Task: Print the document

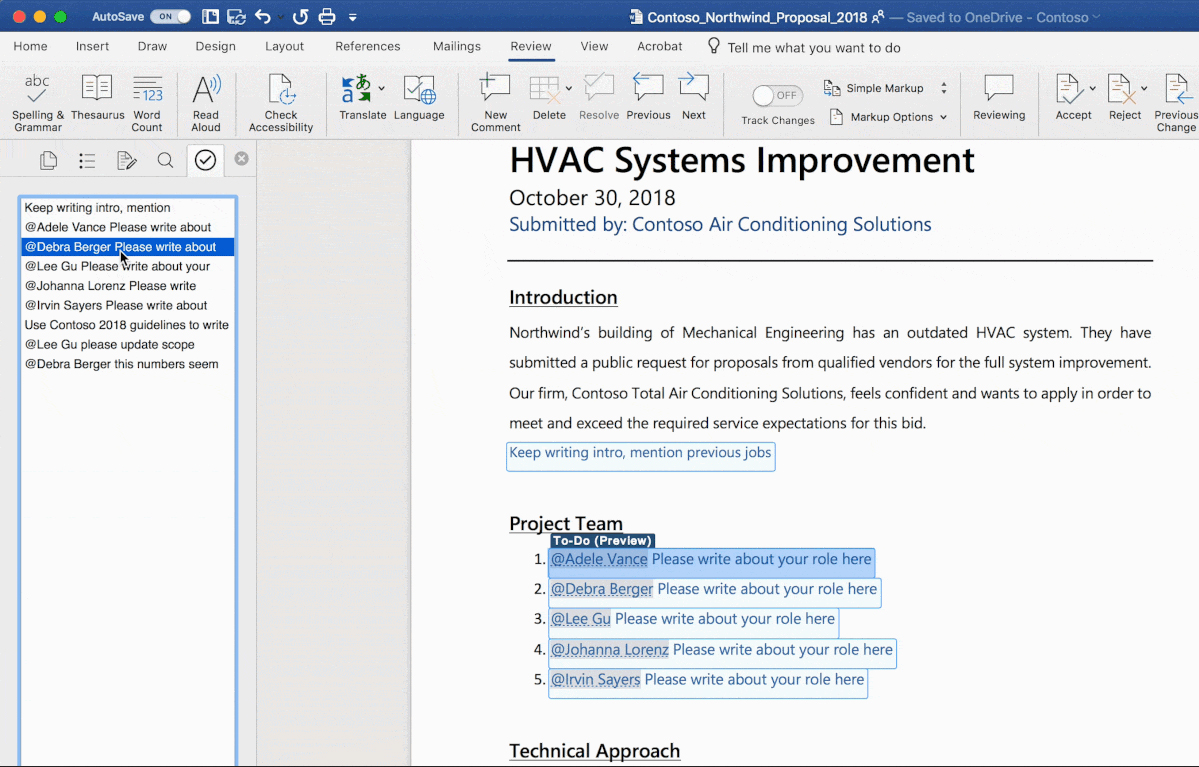Action: click(327, 17)
